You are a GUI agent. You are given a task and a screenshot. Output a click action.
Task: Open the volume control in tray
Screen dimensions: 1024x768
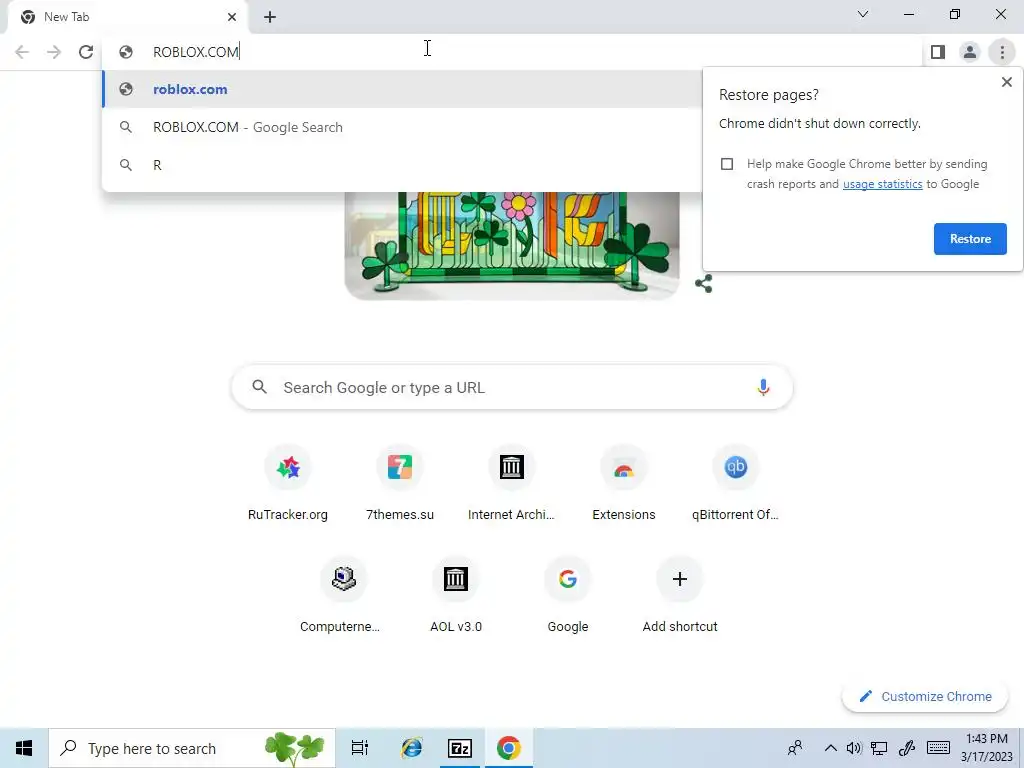(854, 748)
